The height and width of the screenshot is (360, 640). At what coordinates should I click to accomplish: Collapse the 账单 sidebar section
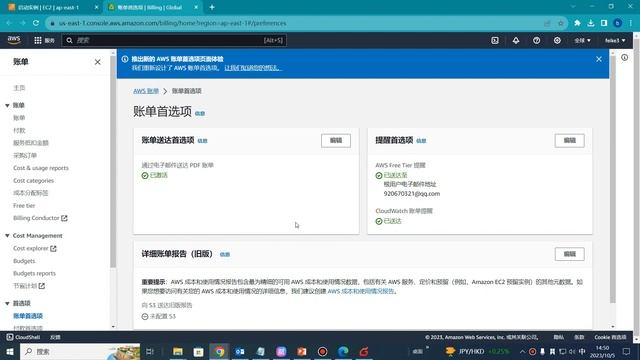coord(7,105)
